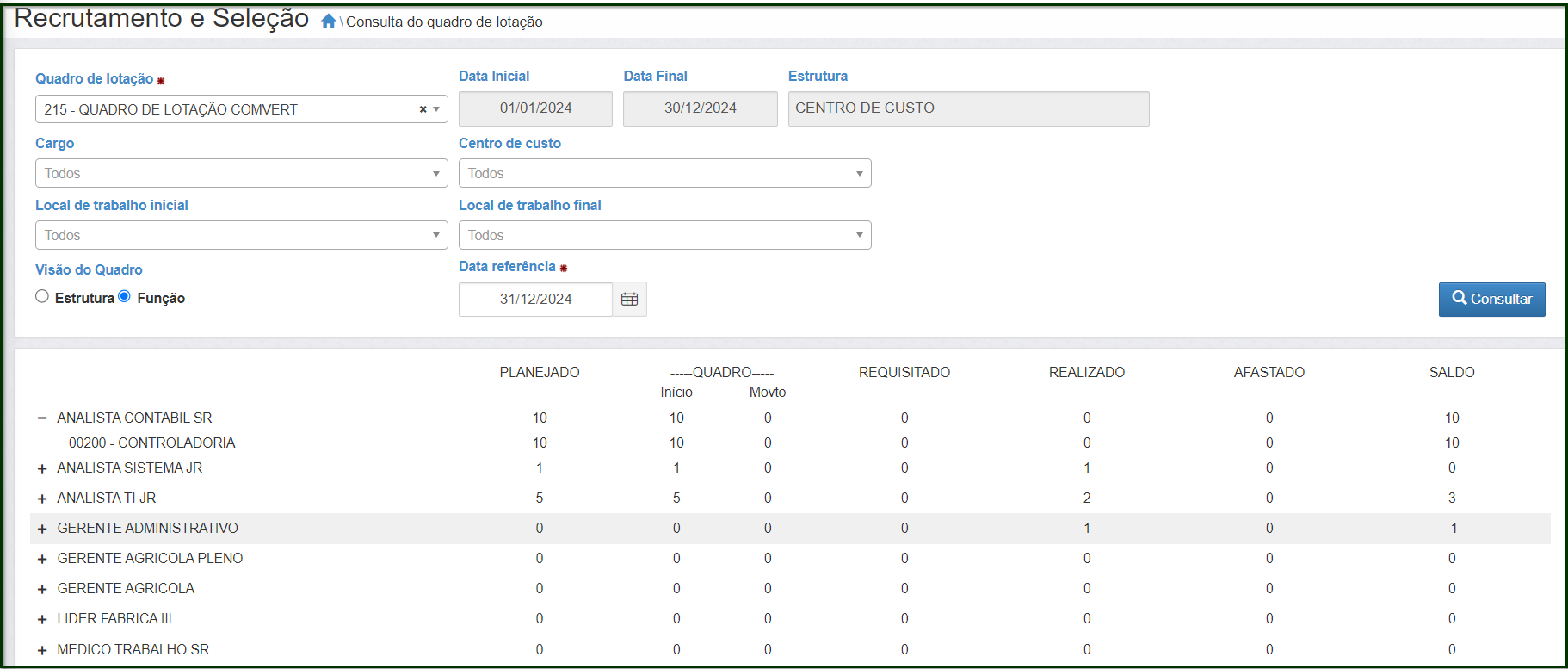Click the Início sub-header under QUADRO

point(676,392)
